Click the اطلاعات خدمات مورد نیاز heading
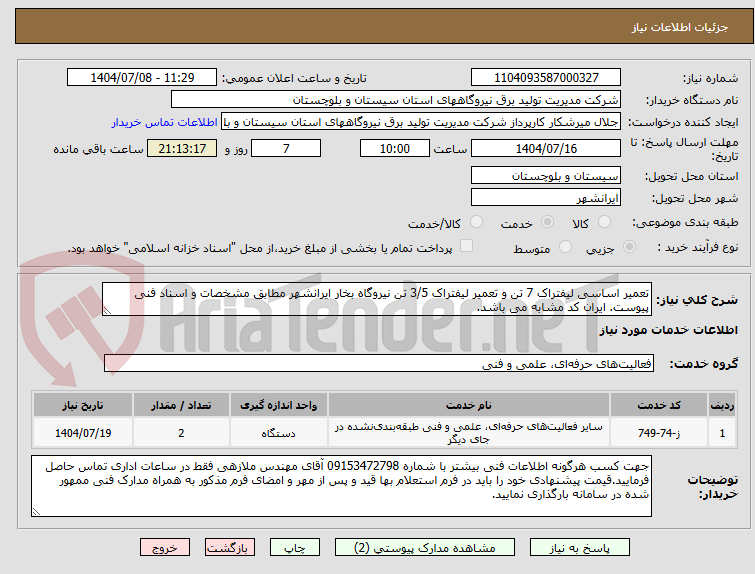The image size is (755, 574). [x=669, y=330]
